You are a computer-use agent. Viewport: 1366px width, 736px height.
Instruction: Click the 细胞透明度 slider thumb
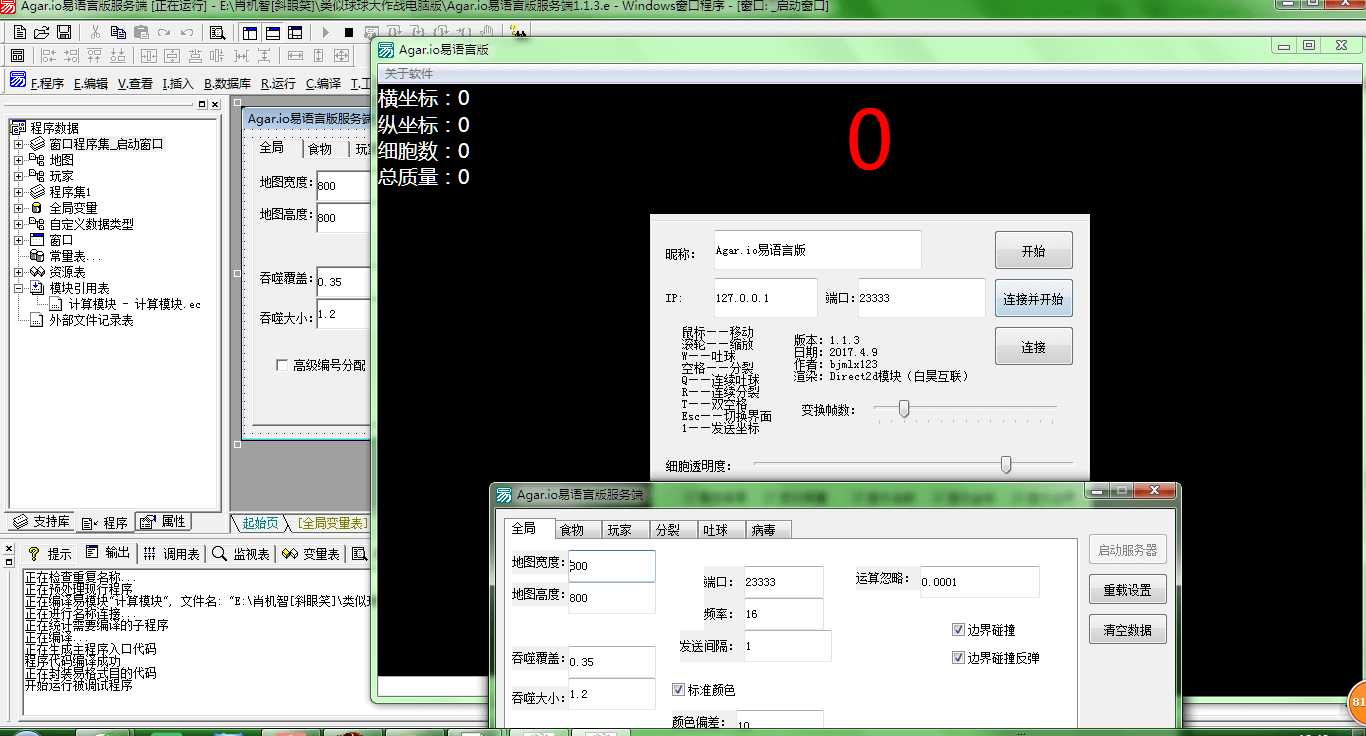(x=1006, y=464)
